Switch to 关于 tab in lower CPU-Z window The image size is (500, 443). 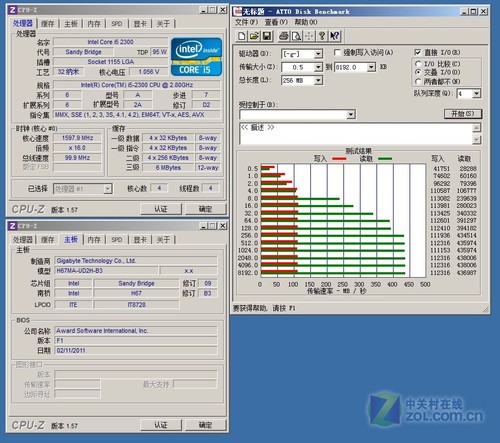(x=163, y=240)
